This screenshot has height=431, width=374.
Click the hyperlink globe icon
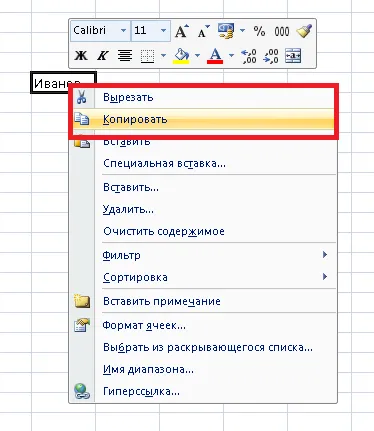(82, 391)
